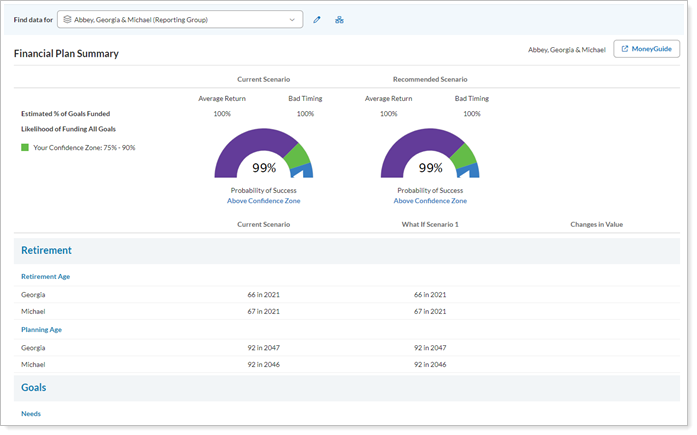Click the Retirement Age subheading
This screenshot has height=435, width=697.
coord(45,276)
